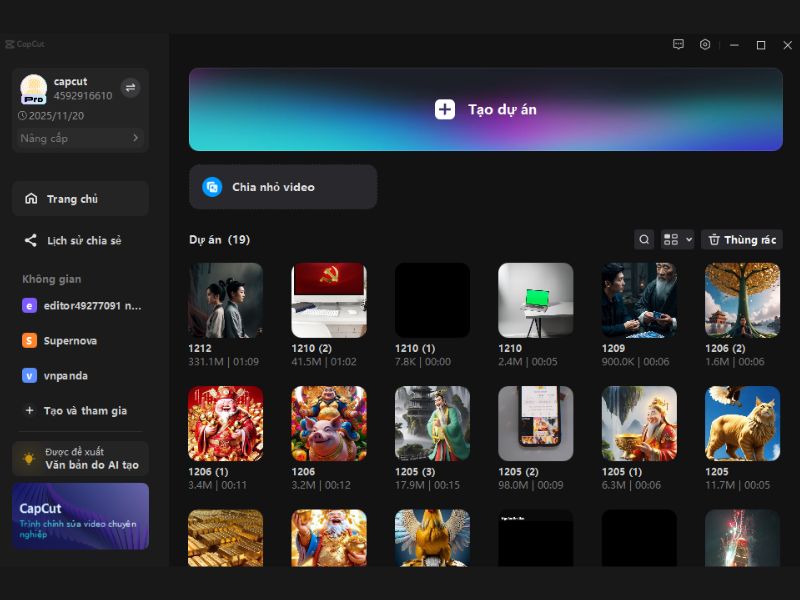This screenshot has width=800, height=600.
Task: Open Lịch sử chia sẻ
Action: [x=80, y=240]
